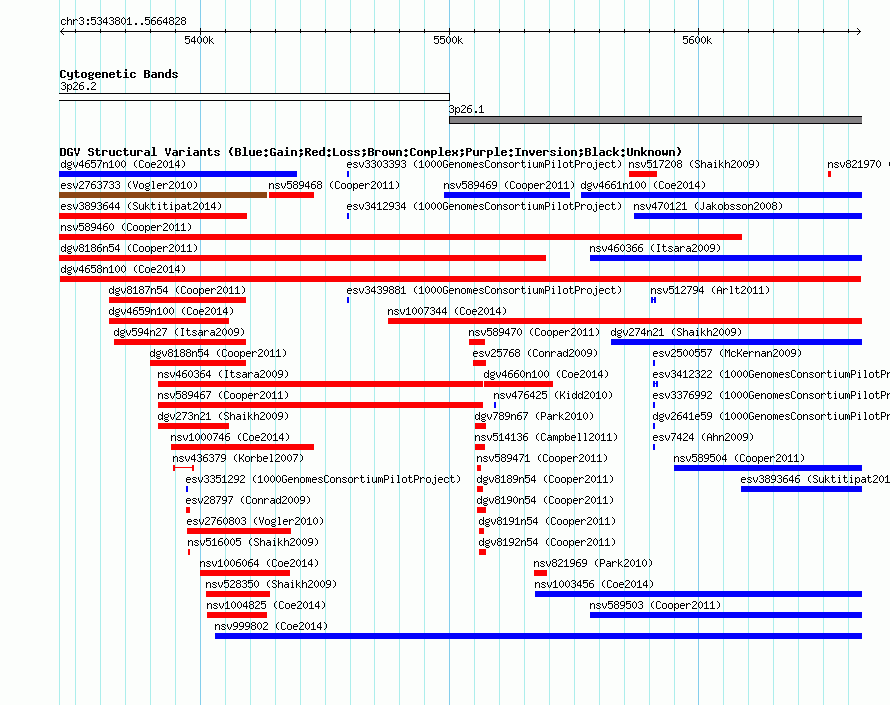This screenshot has height=705, width=890.
Task: Open the dgv4658n100 (Coe2014) label
Action: coord(123,270)
